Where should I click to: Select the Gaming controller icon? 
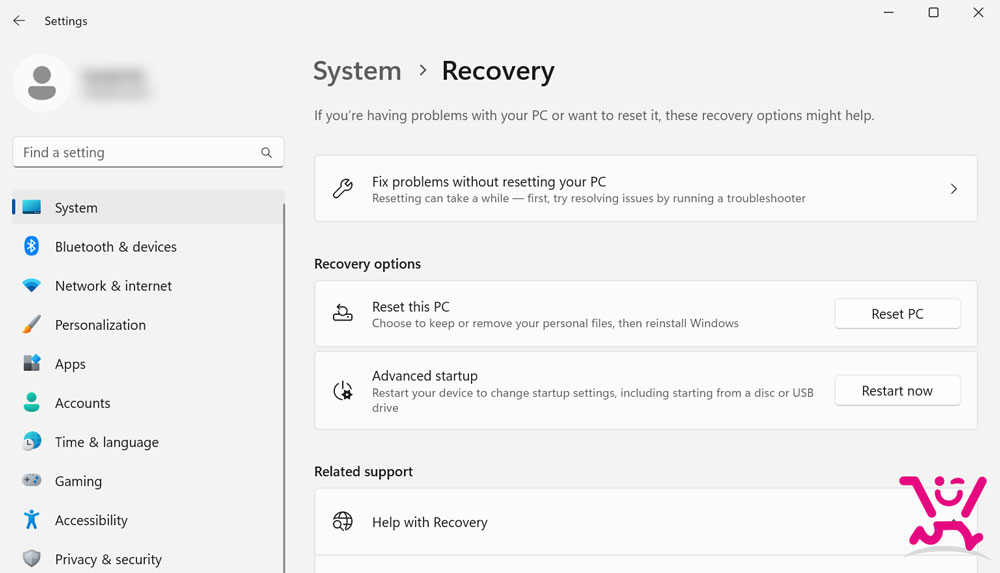(x=31, y=480)
